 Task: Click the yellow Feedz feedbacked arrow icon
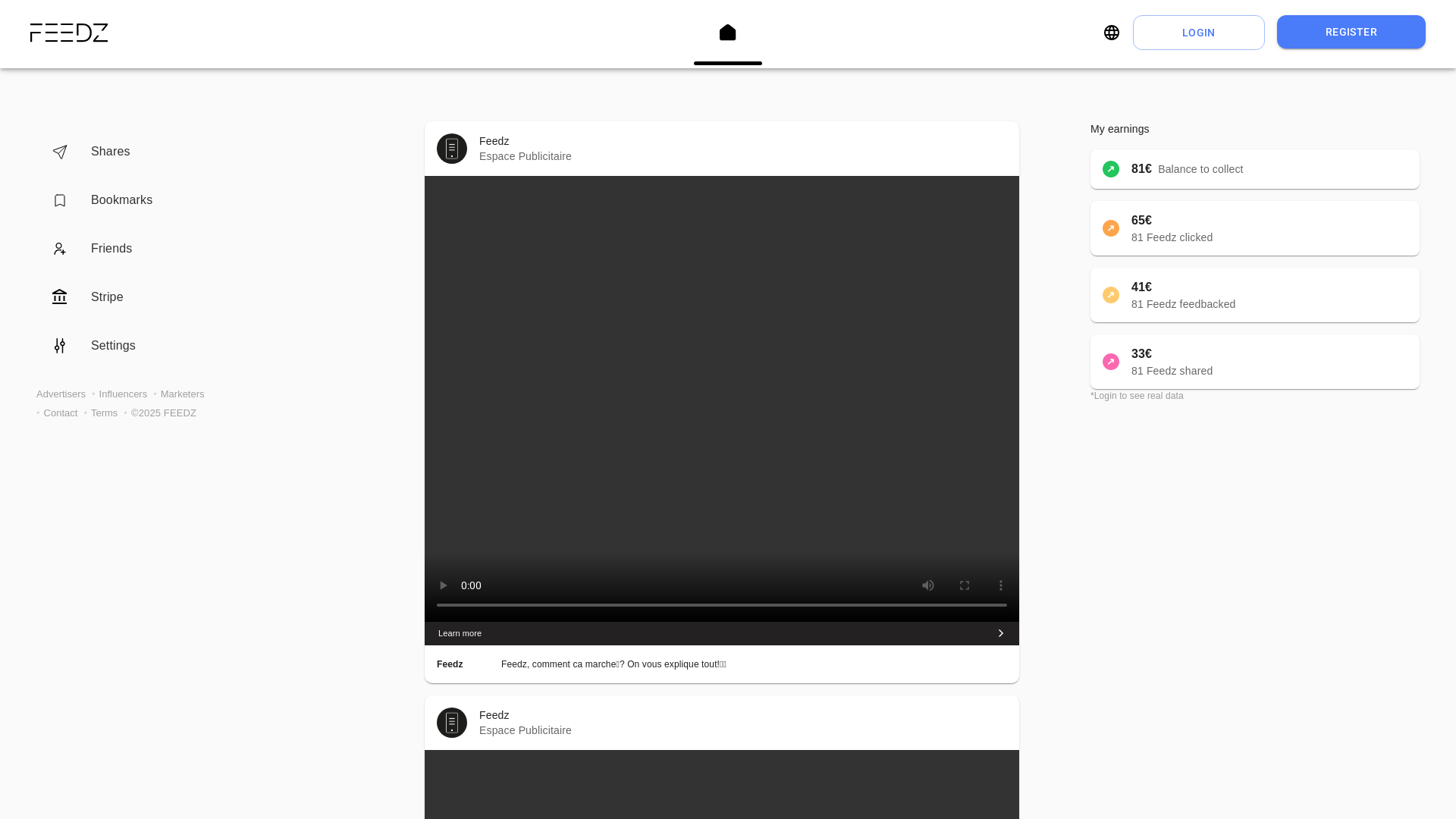pos(1110,295)
